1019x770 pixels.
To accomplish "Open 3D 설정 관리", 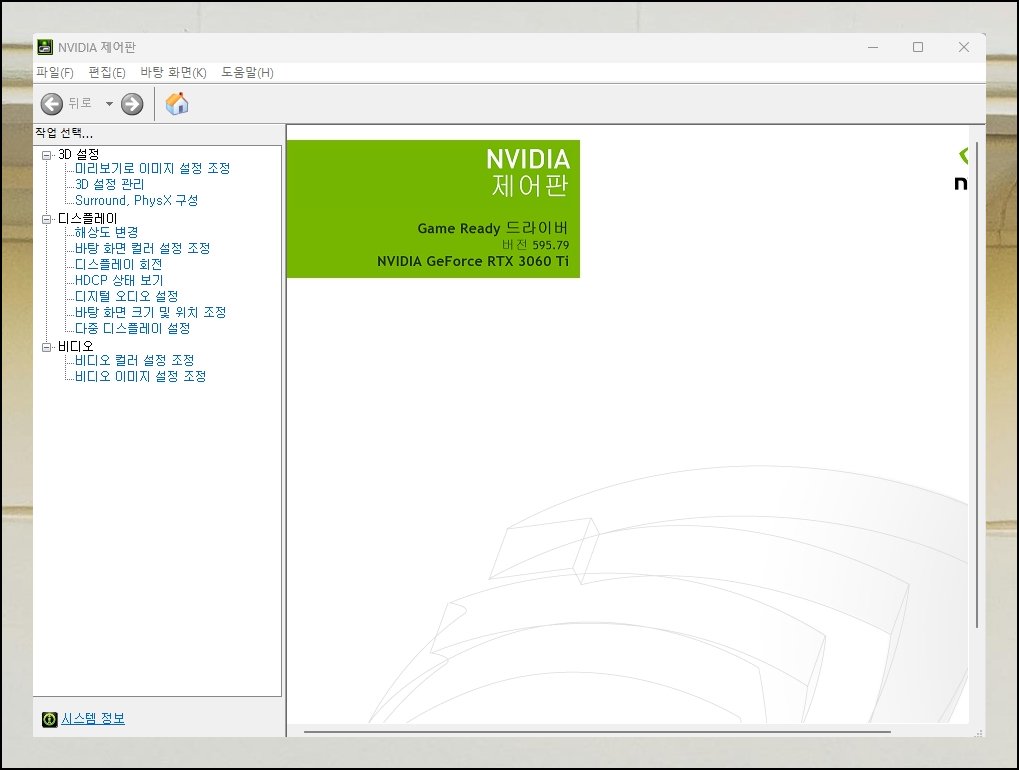I will tap(109, 185).
